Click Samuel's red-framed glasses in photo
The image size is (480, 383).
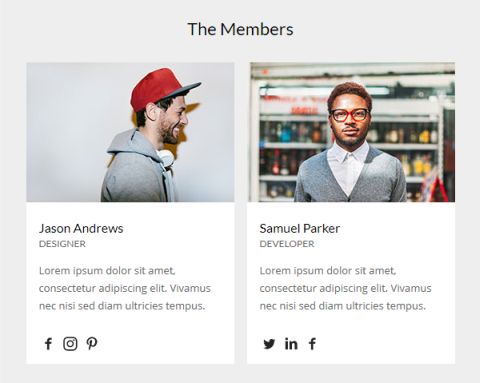(350, 115)
